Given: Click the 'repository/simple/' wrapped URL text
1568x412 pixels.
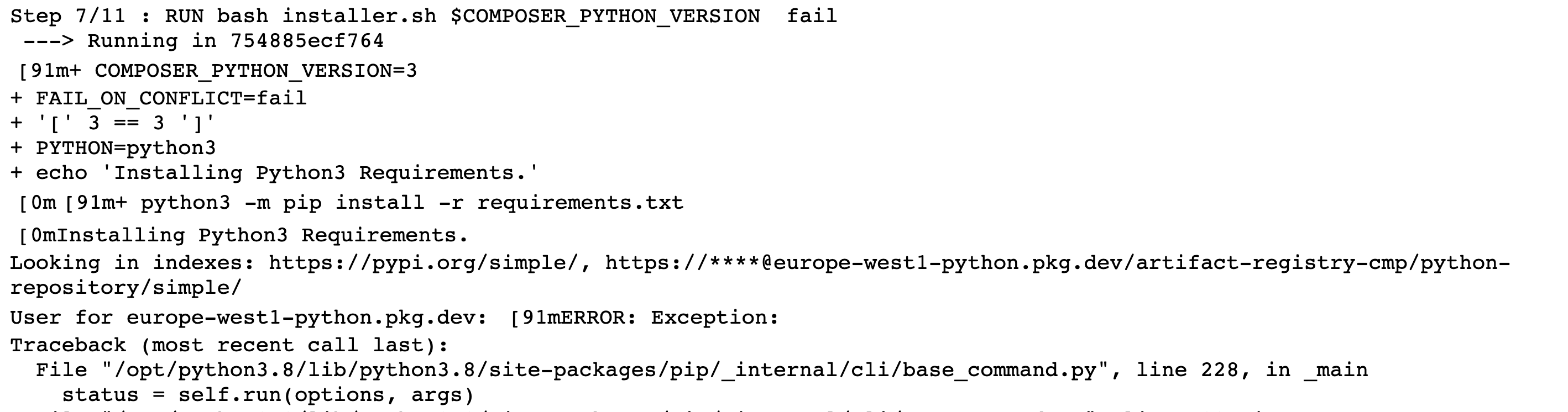Looking at the screenshot, I should coord(126,287).
